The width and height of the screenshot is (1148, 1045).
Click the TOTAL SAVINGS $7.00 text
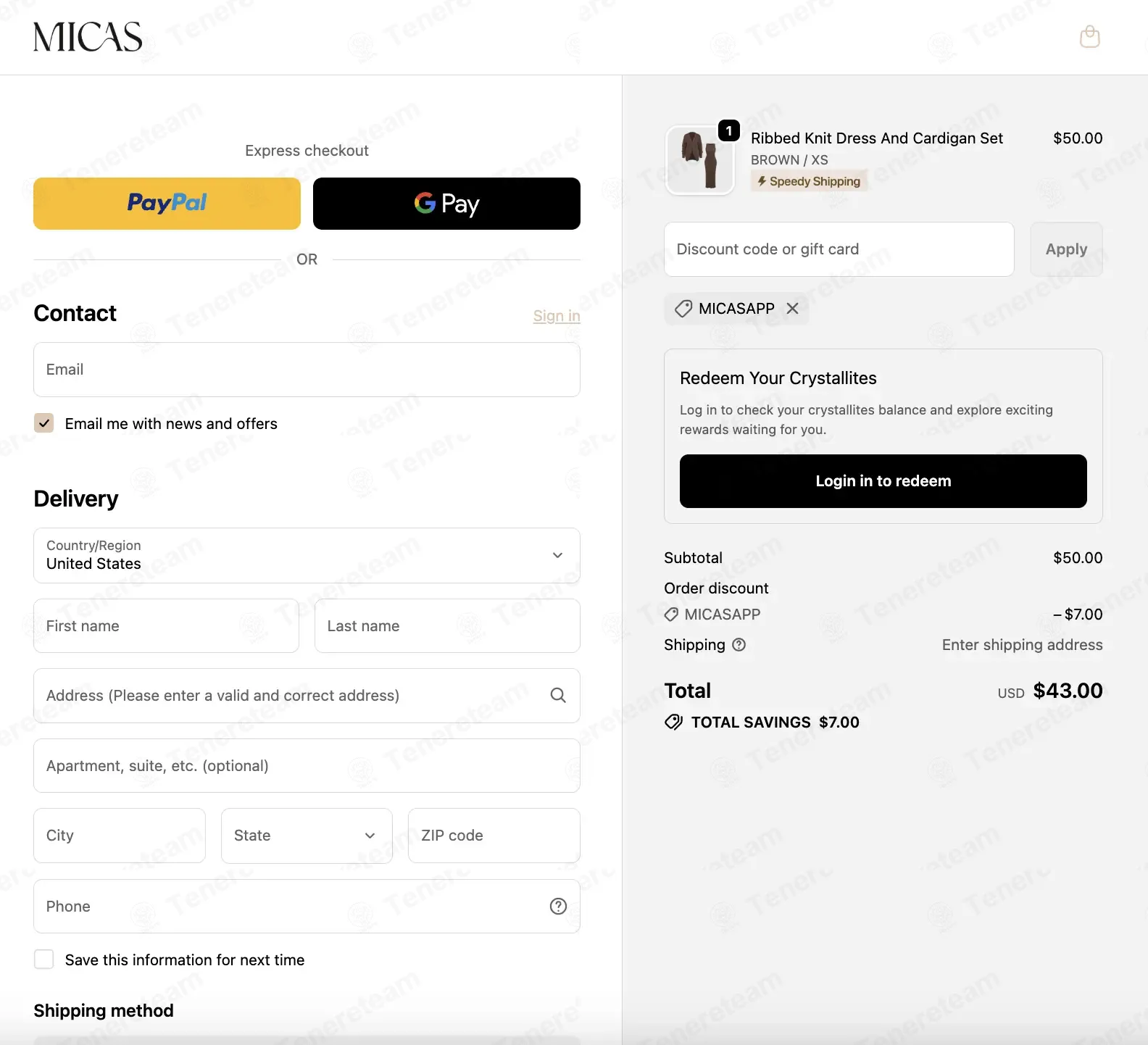click(775, 723)
